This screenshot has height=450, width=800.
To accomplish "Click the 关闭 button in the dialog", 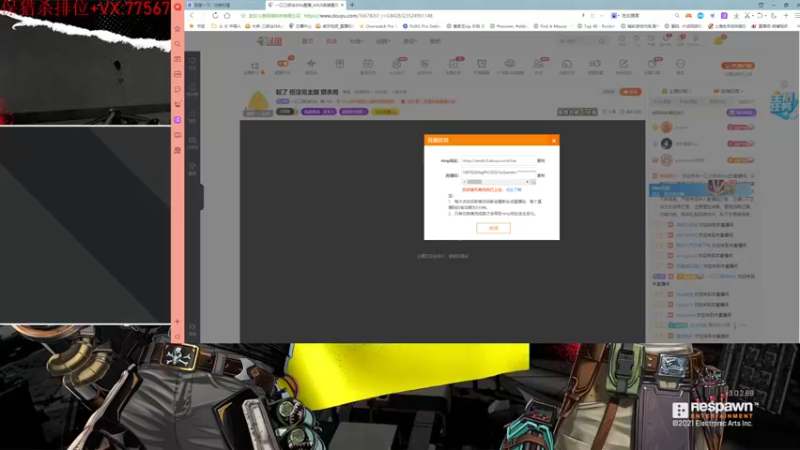I will (493, 228).
